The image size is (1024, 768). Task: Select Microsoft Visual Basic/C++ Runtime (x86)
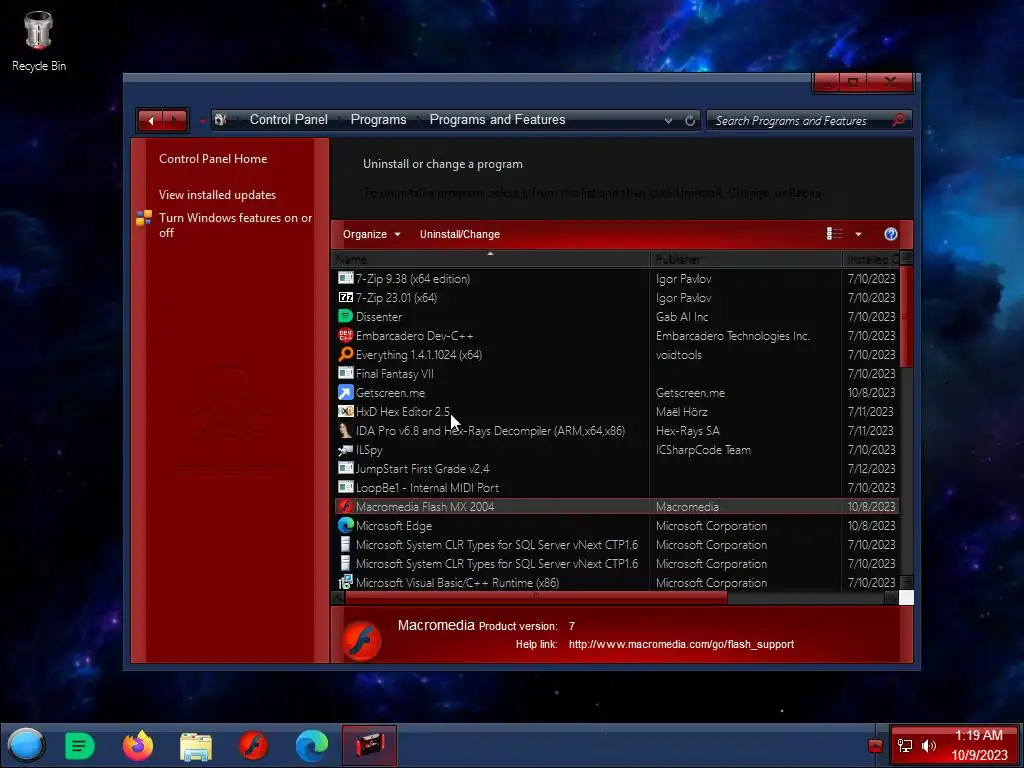[x=616, y=582]
